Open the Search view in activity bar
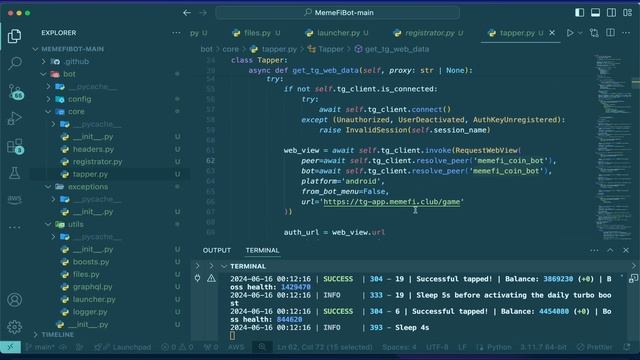 [15, 63]
